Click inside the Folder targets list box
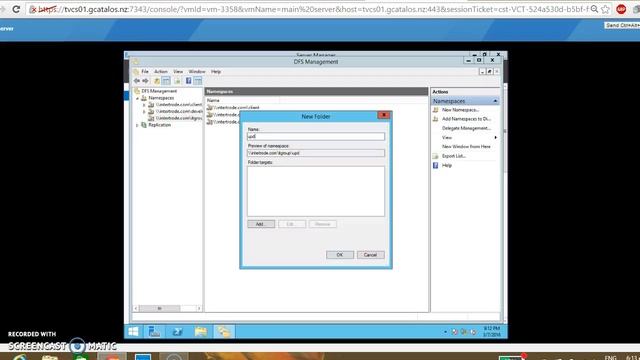Image resolution: width=640 pixels, height=360 pixels. coord(316,191)
